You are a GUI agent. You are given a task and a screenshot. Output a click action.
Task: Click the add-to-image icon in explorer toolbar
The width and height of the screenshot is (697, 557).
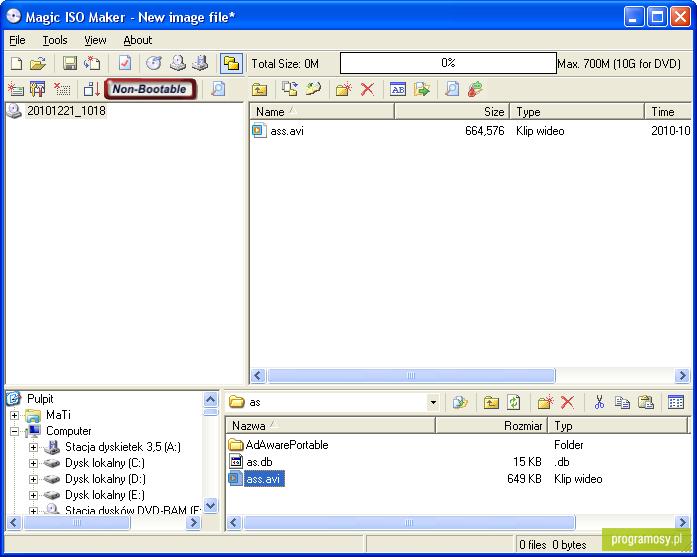460,403
